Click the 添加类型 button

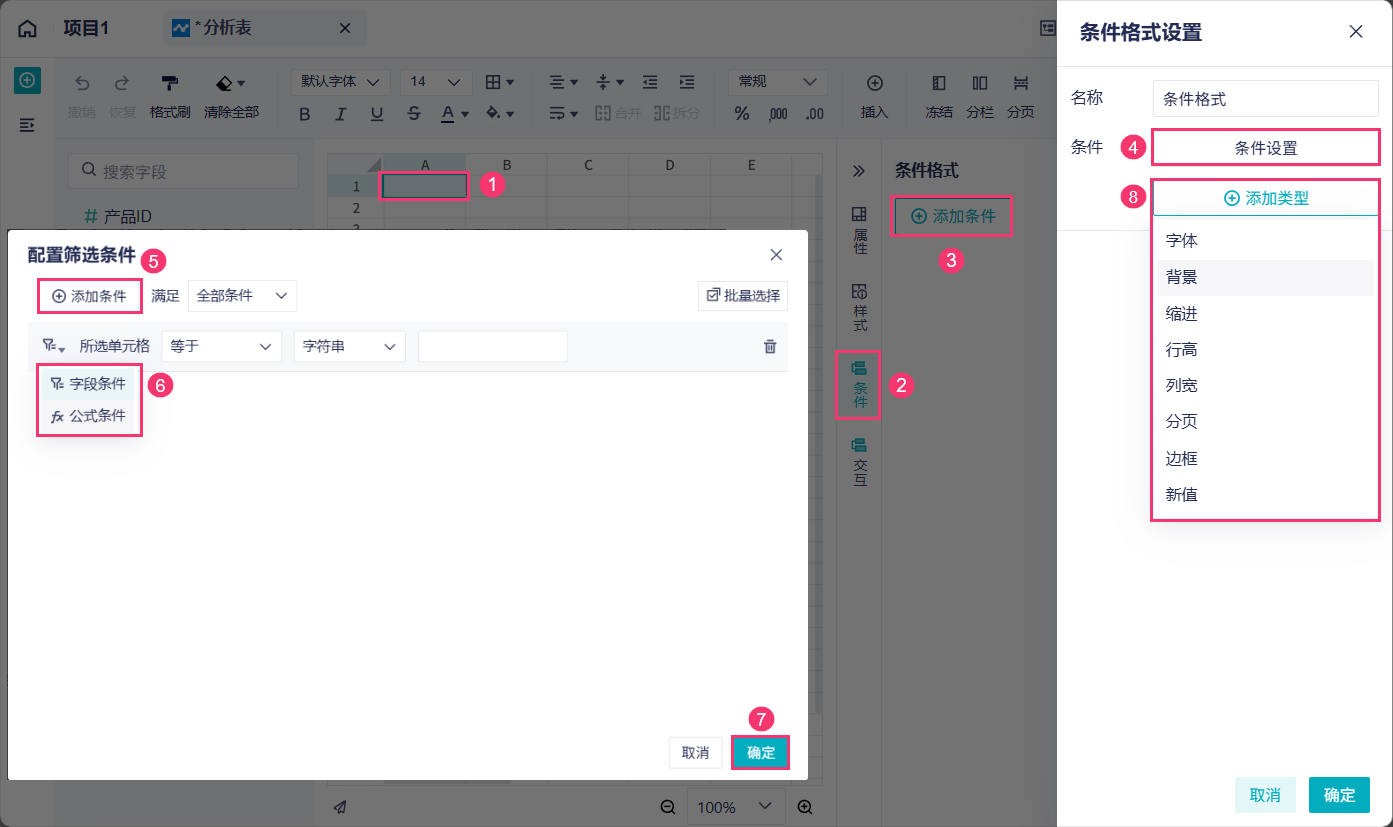1265,198
